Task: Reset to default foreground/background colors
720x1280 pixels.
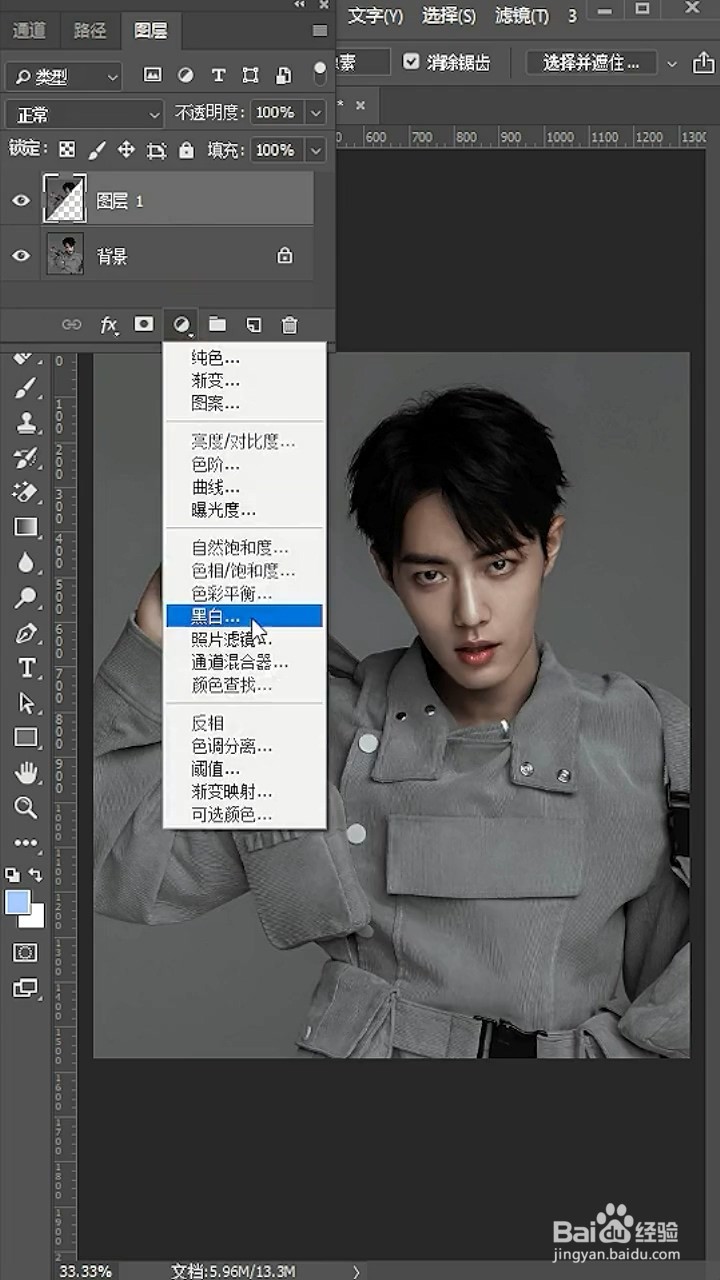Action: (x=13, y=874)
